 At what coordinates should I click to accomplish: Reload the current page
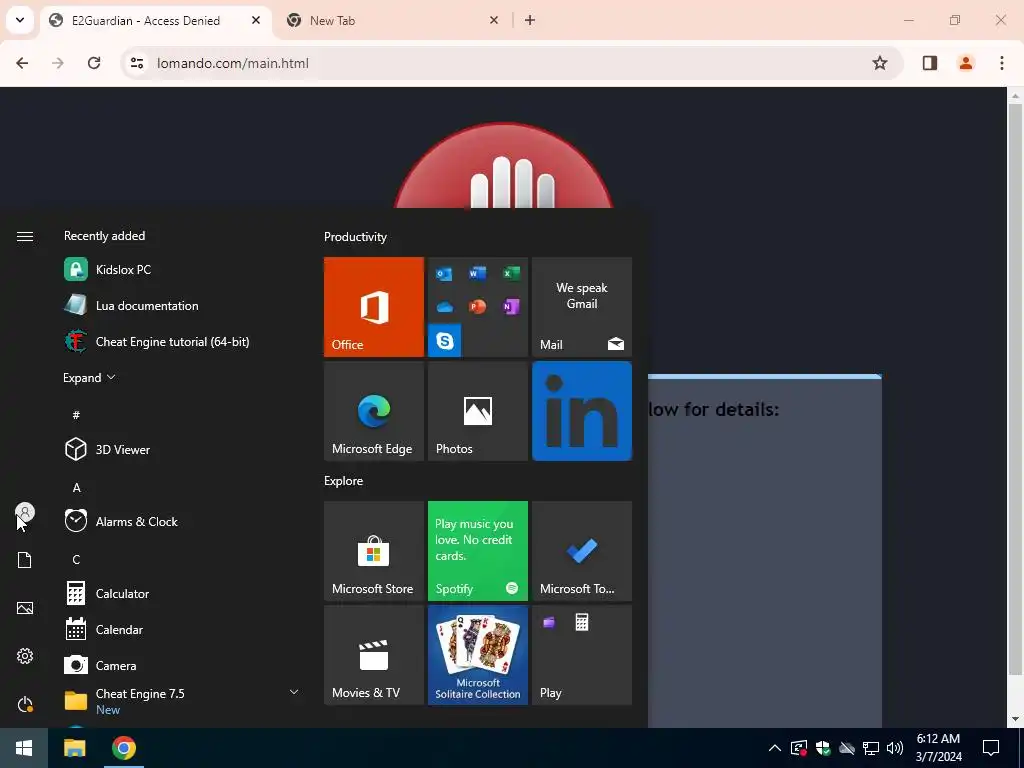point(94,63)
